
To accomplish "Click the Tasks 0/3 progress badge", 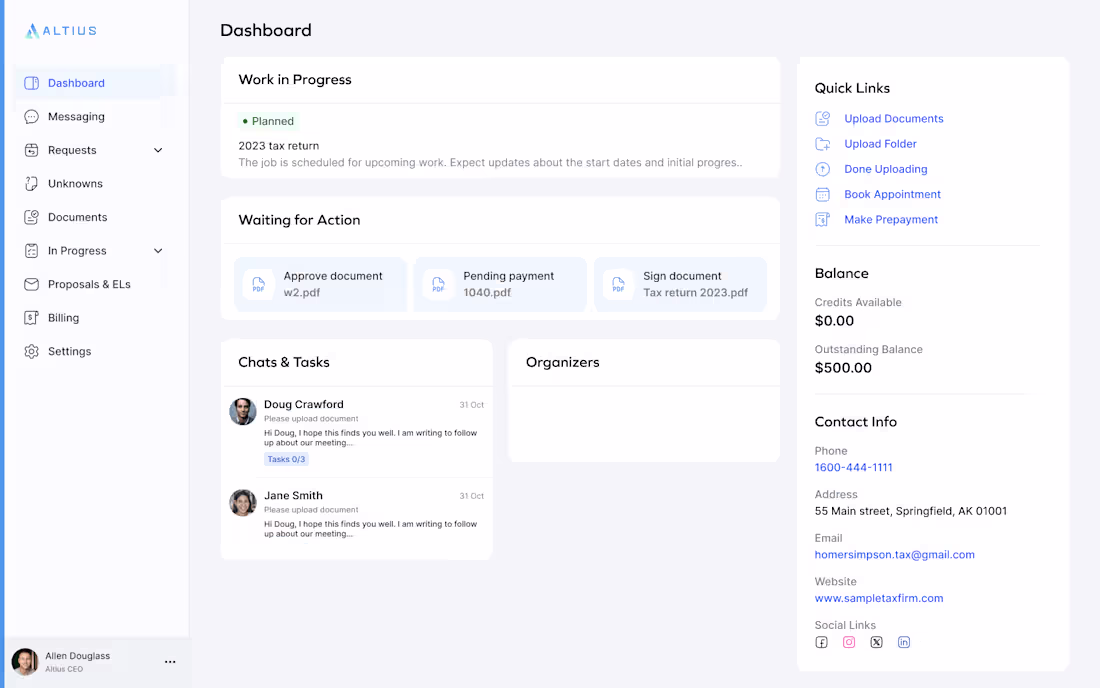I will (x=286, y=458).
